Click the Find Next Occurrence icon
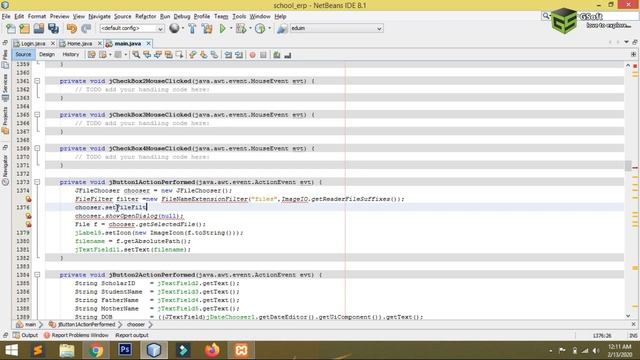The height and width of the screenshot is (360, 640). coord(158,55)
